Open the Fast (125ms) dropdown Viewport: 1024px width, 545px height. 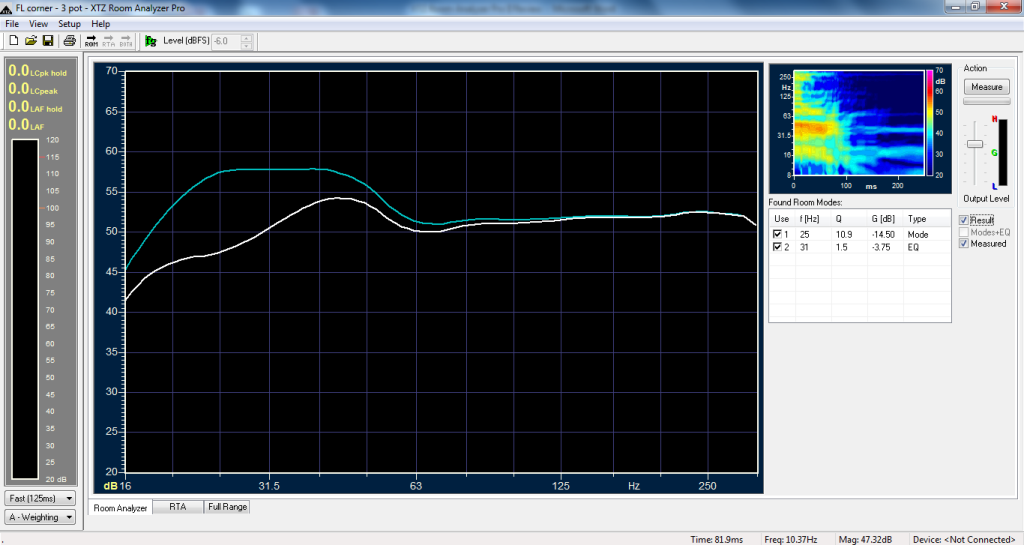[x=40, y=498]
